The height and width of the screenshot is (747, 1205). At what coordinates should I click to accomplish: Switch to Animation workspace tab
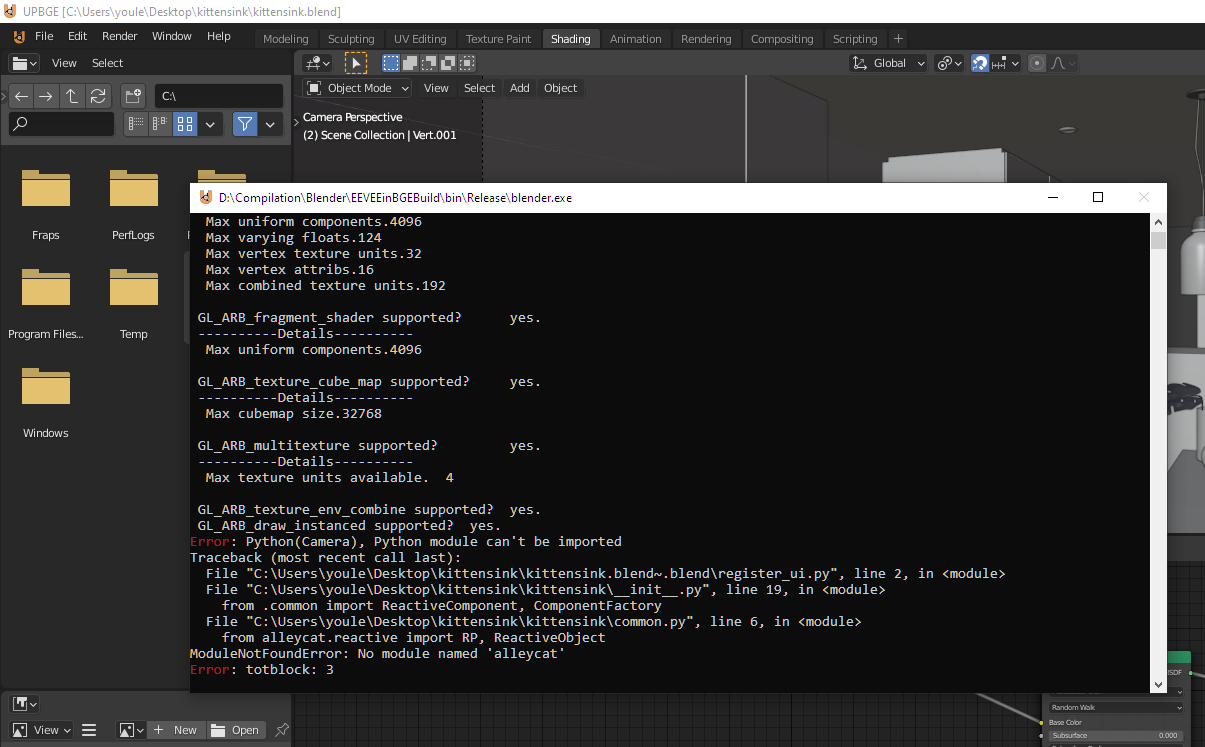pos(636,39)
